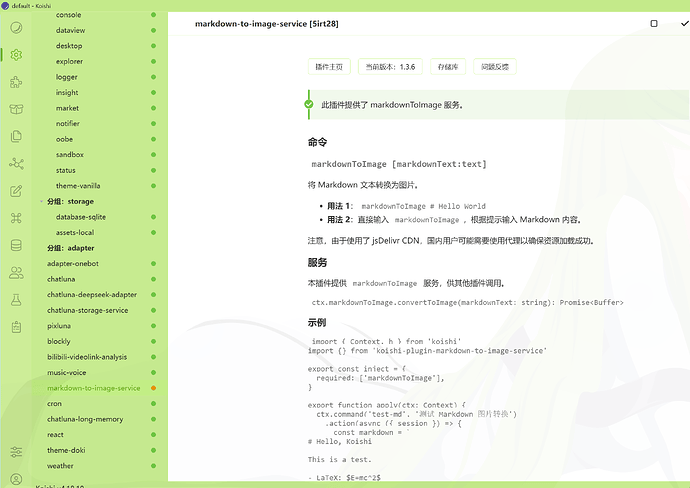Open the flask experiment icon
The height and width of the screenshot is (488, 690).
point(16,300)
